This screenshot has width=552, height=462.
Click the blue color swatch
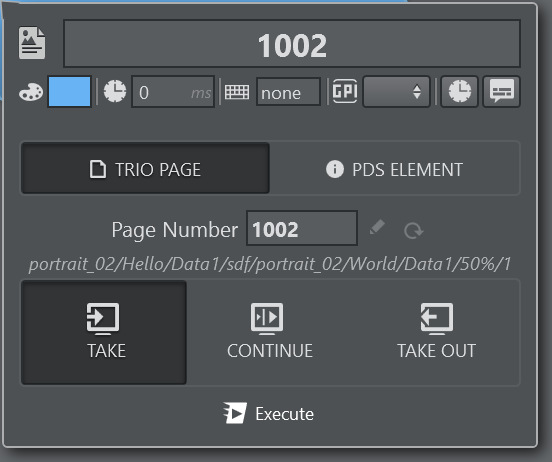(x=69, y=92)
